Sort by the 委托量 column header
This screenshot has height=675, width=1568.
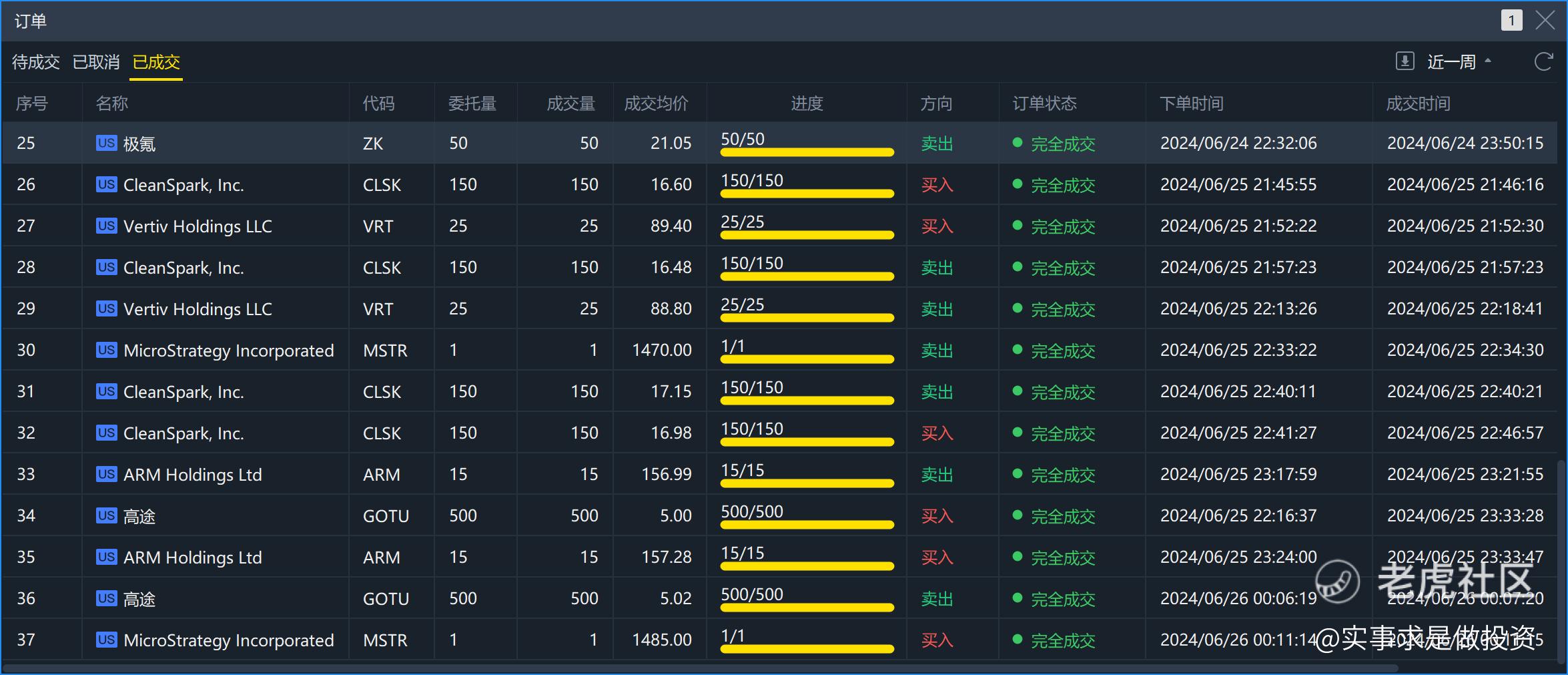472,103
